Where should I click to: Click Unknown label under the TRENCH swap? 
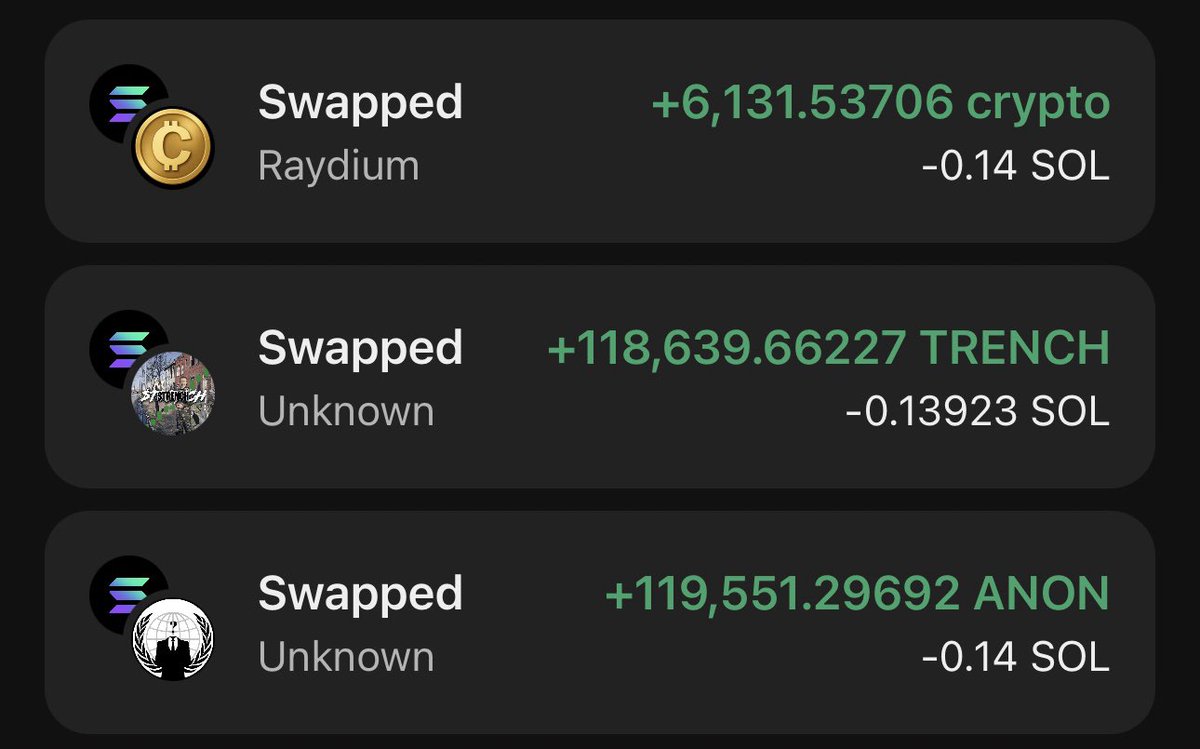tap(346, 411)
